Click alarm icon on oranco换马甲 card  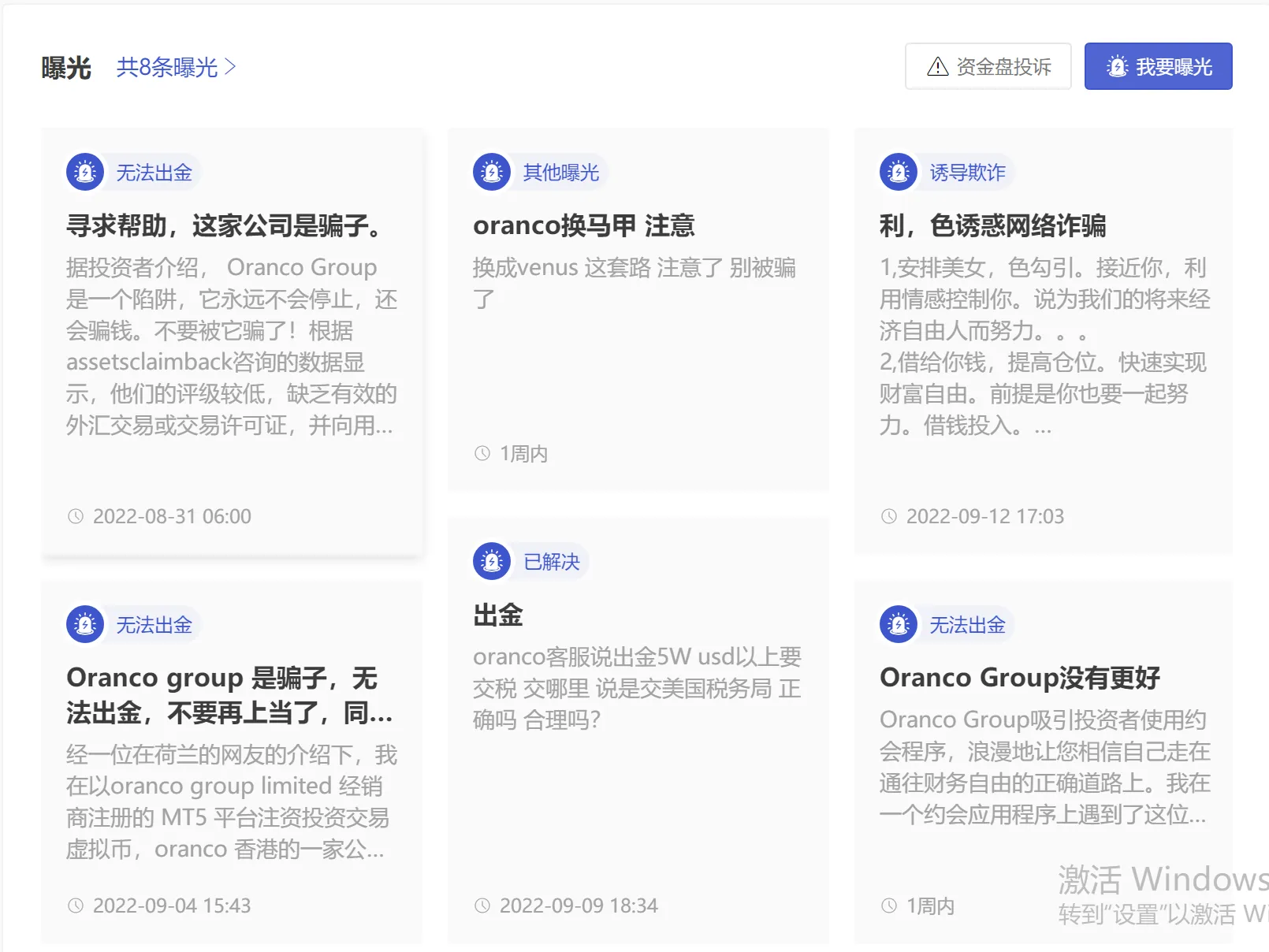click(492, 172)
